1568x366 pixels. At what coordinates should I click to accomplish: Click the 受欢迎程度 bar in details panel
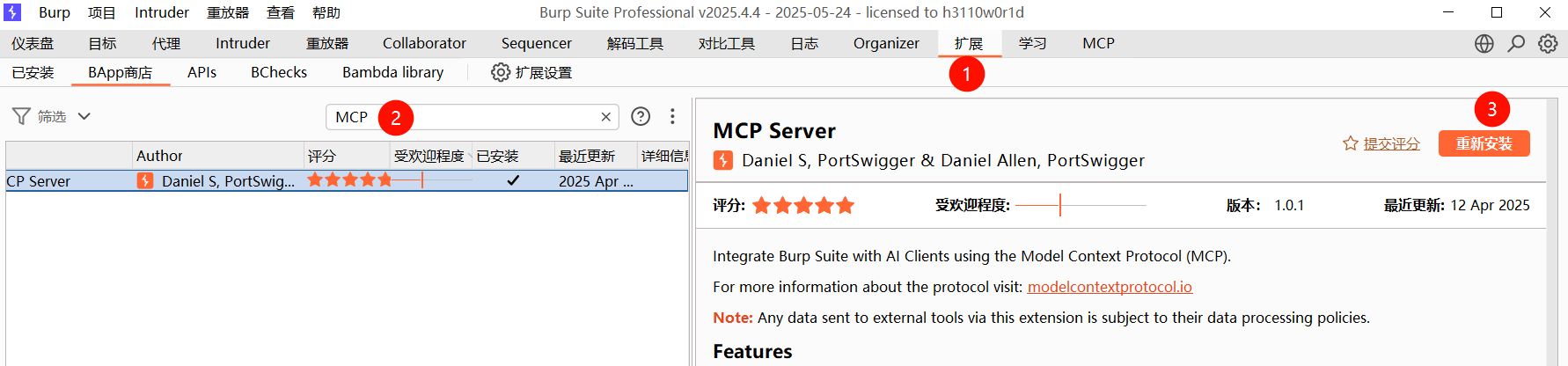1081,205
